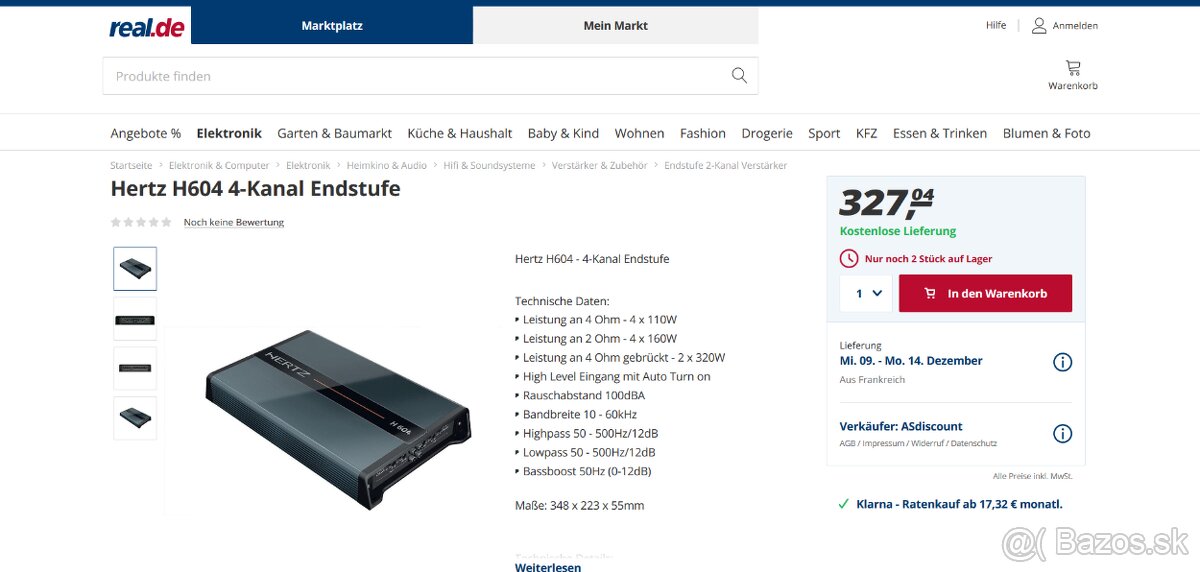
Task: Open the Drogerie menu
Action: tap(767, 133)
